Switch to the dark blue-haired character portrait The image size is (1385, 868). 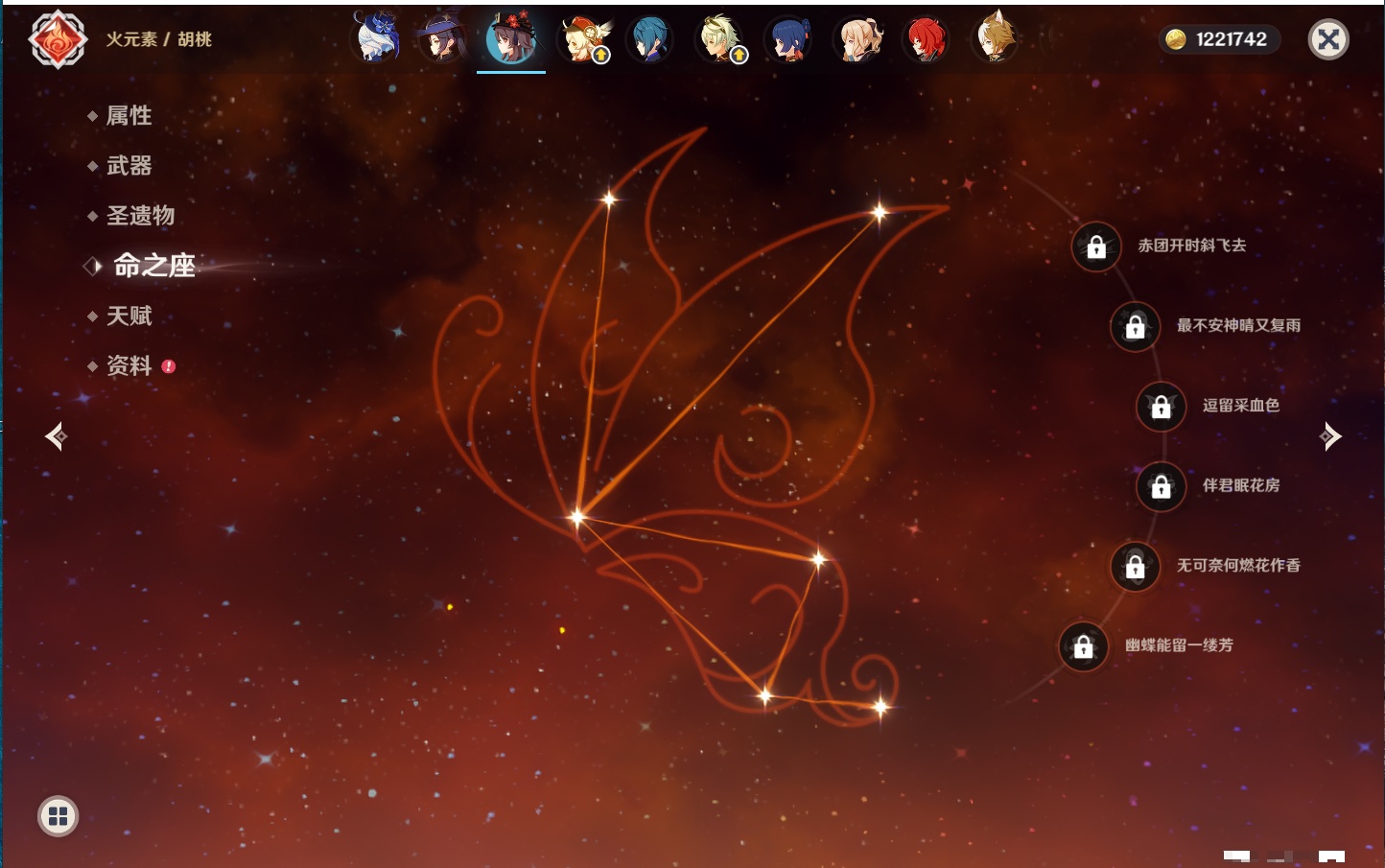(x=787, y=38)
